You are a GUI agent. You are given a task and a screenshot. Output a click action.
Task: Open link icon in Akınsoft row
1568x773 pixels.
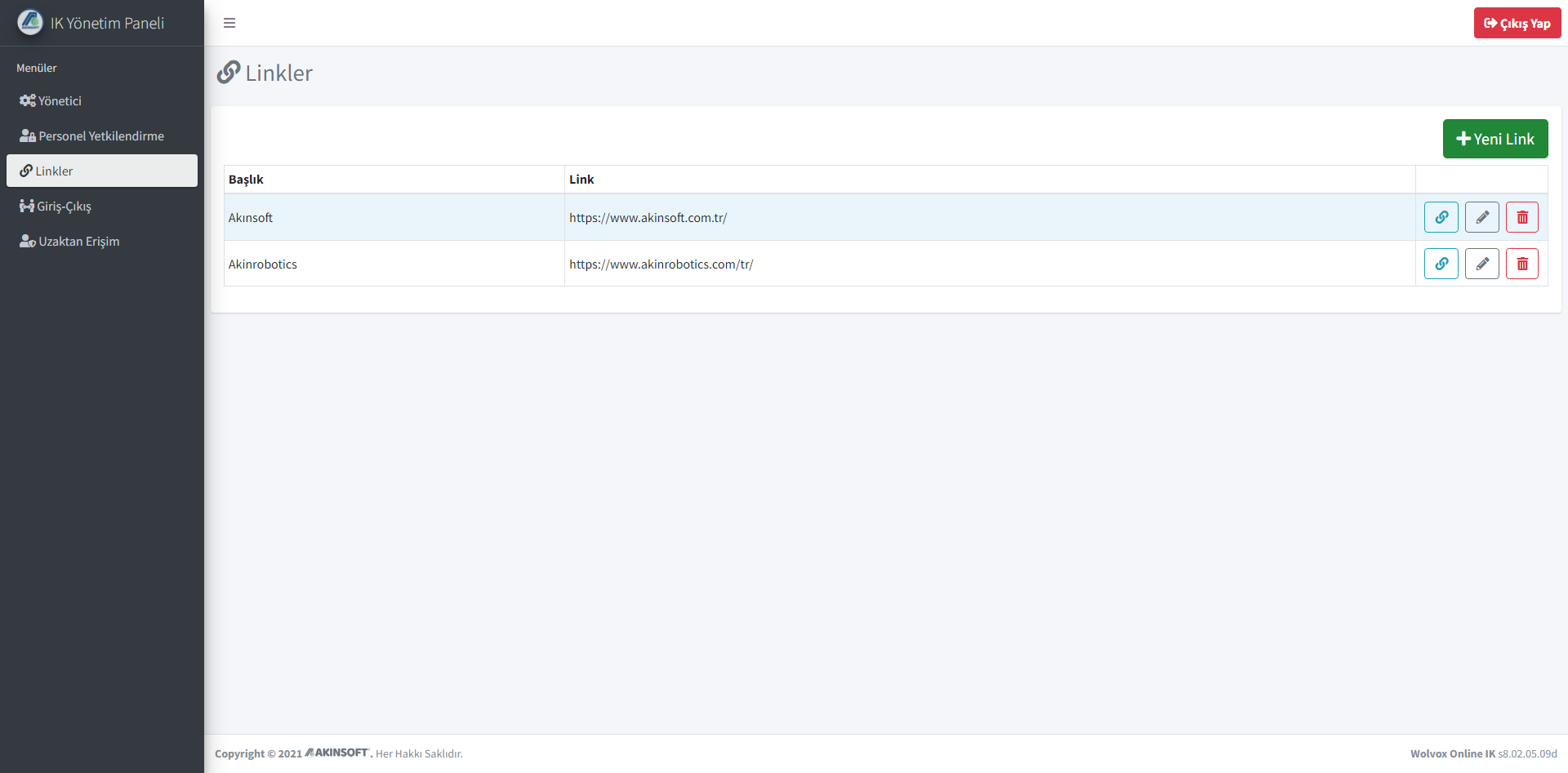(x=1441, y=217)
